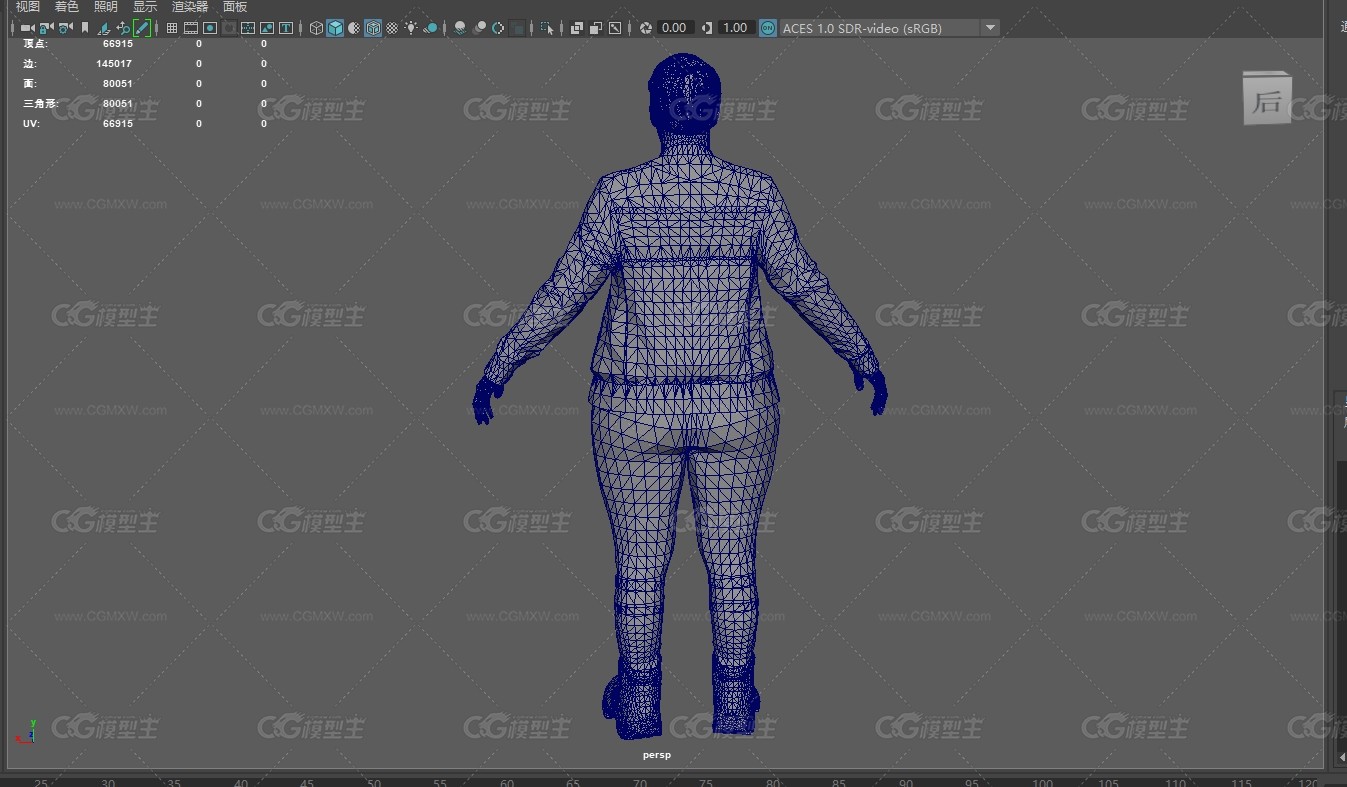Screen dimensions: 1347x787
Task: Click the Isolate Select icon
Action: tap(546, 28)
